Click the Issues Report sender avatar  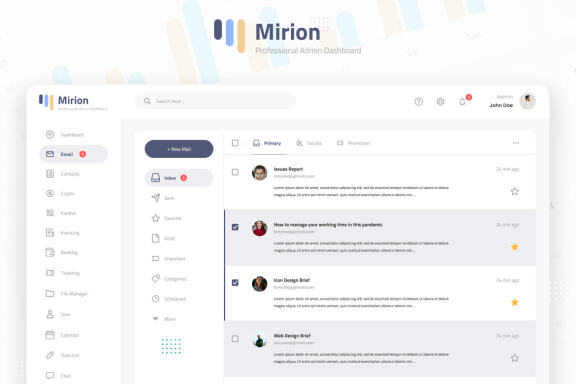259,173
